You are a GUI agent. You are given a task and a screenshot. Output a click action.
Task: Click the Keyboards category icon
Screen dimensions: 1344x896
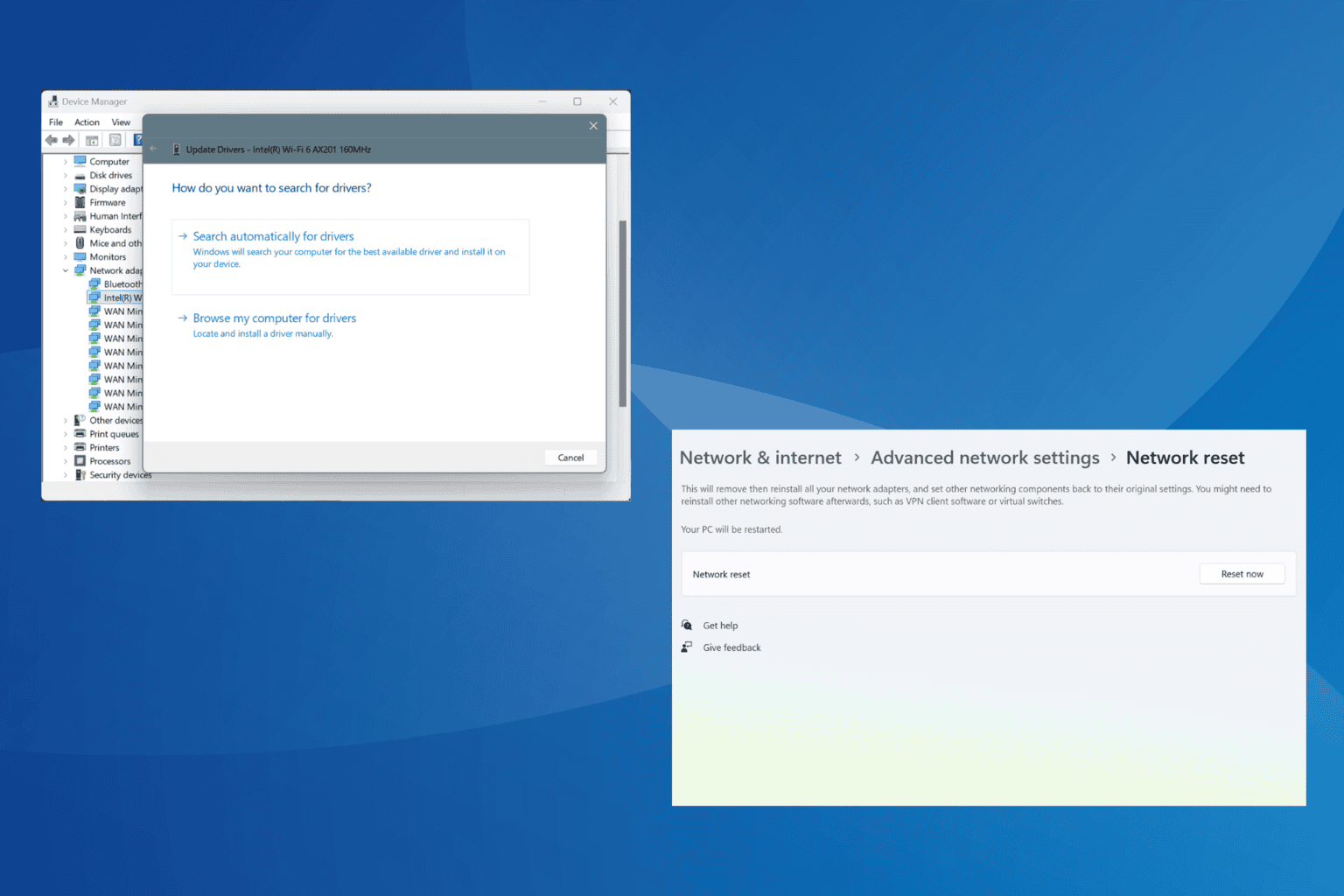pos(80,229)
